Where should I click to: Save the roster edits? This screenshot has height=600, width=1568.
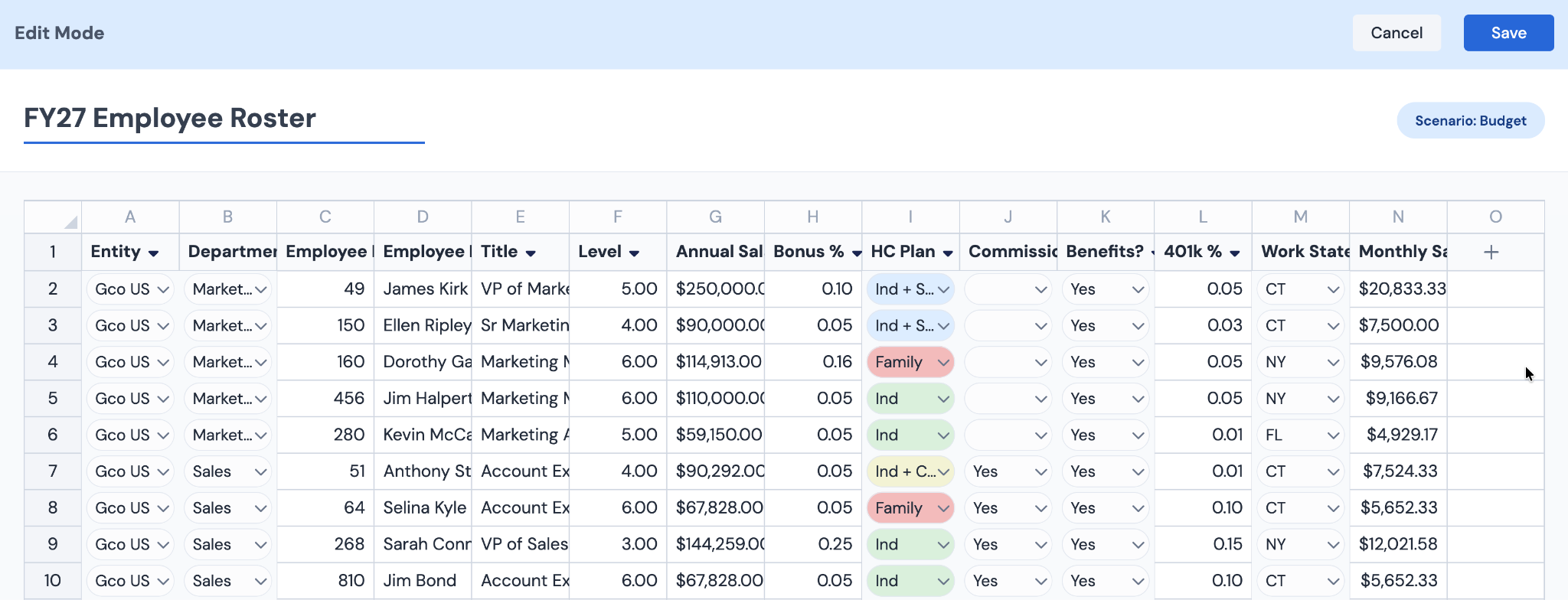(1508, 33)
